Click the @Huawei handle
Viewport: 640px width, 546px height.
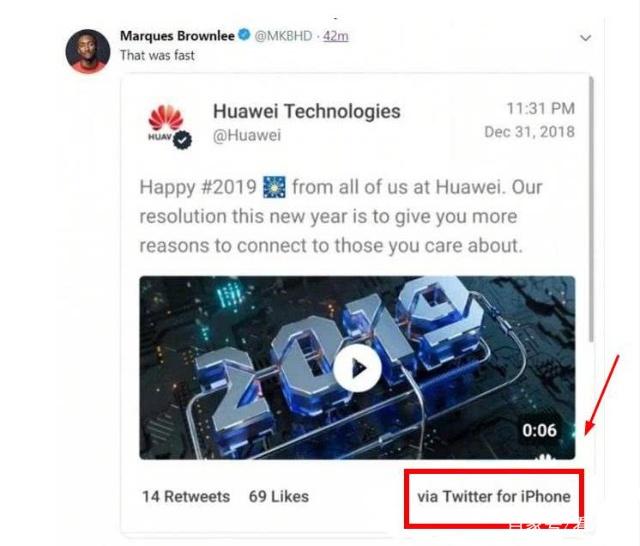click(x=247, y=135)
